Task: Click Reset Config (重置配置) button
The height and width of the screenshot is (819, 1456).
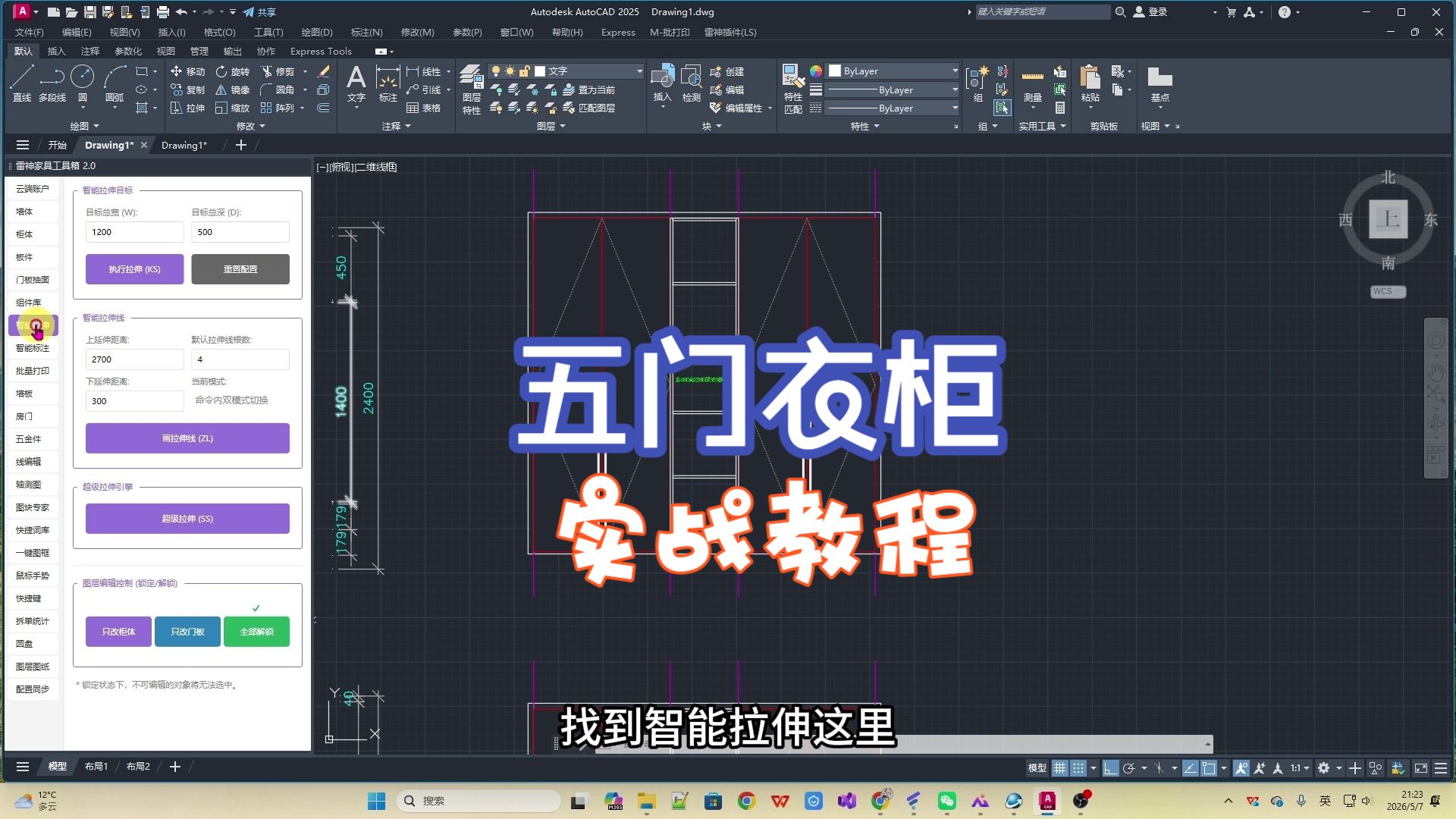Action: coord(240,269)
